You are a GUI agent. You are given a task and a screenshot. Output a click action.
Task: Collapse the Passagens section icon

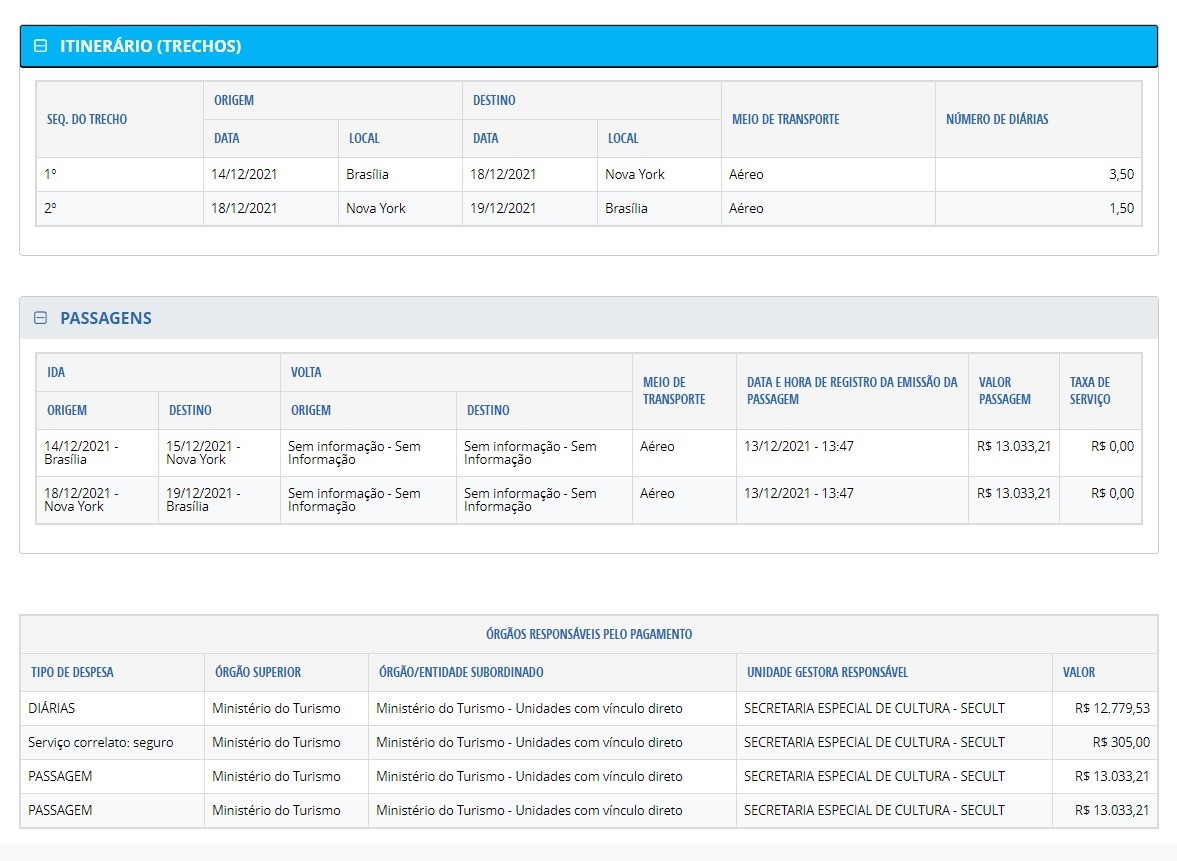(x=41, y=318)
